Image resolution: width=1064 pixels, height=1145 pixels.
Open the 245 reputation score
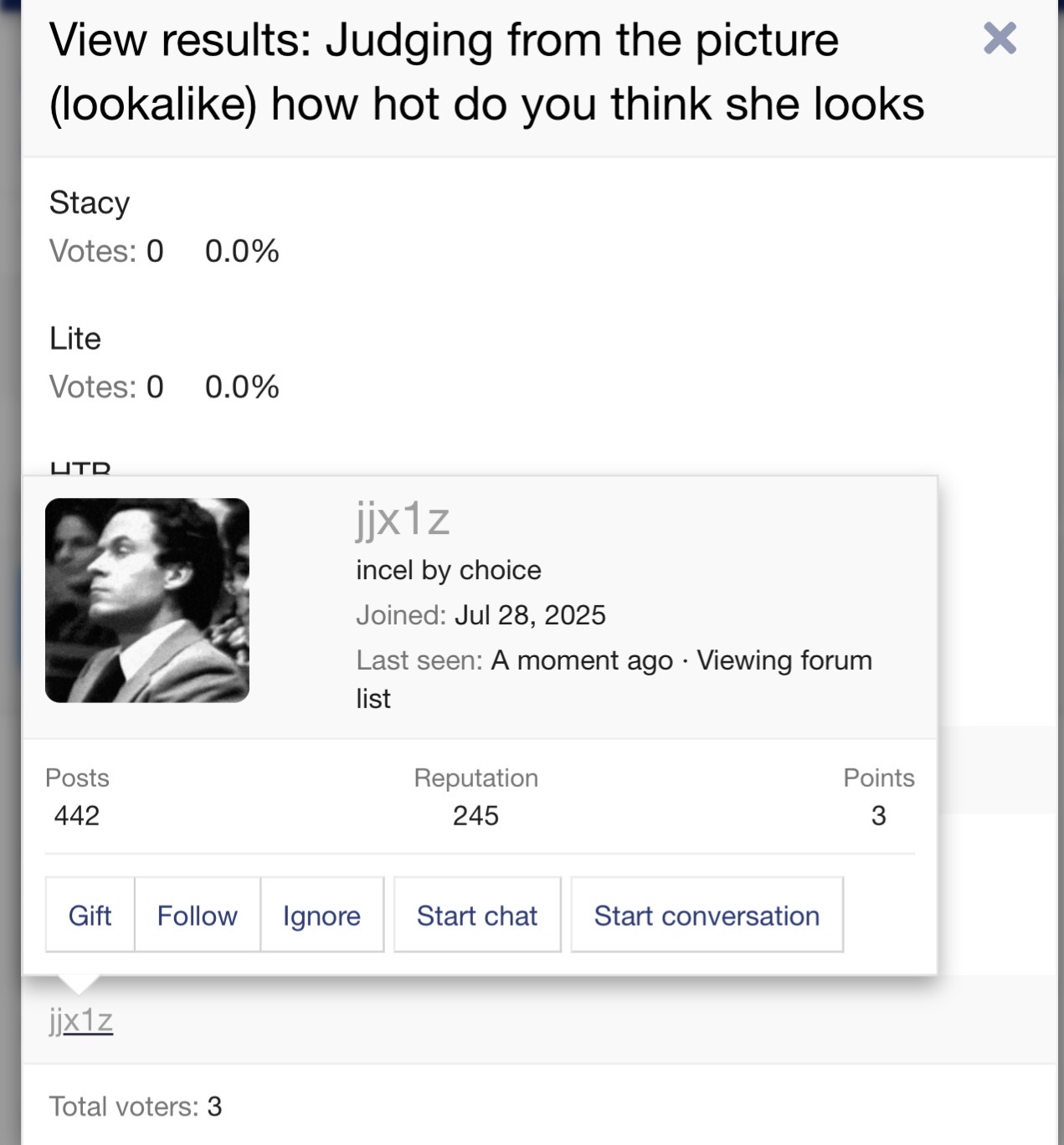(475, 815)
